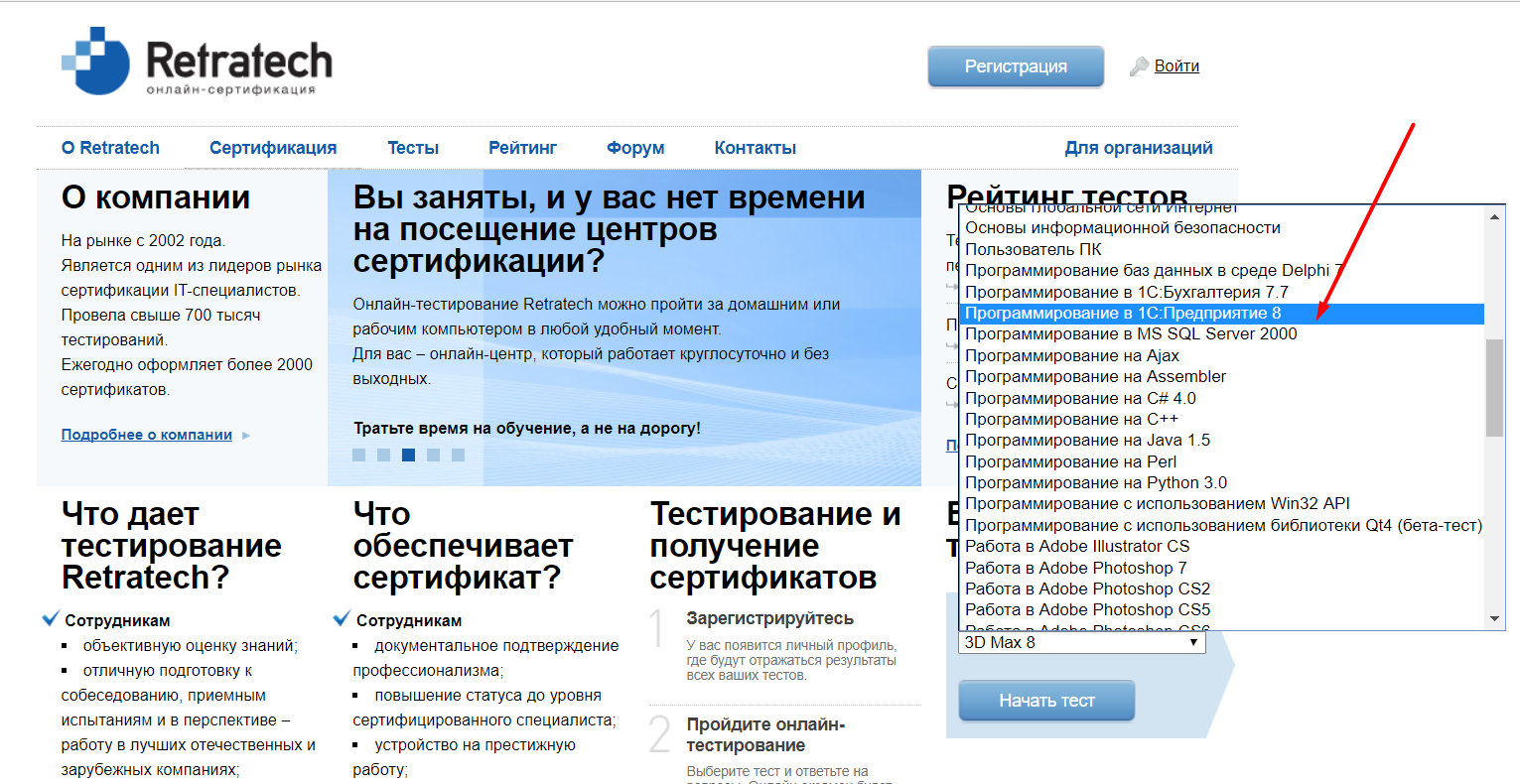Go to the Рейтинг navigation section
1520x784 pixels.
(522, 148)
